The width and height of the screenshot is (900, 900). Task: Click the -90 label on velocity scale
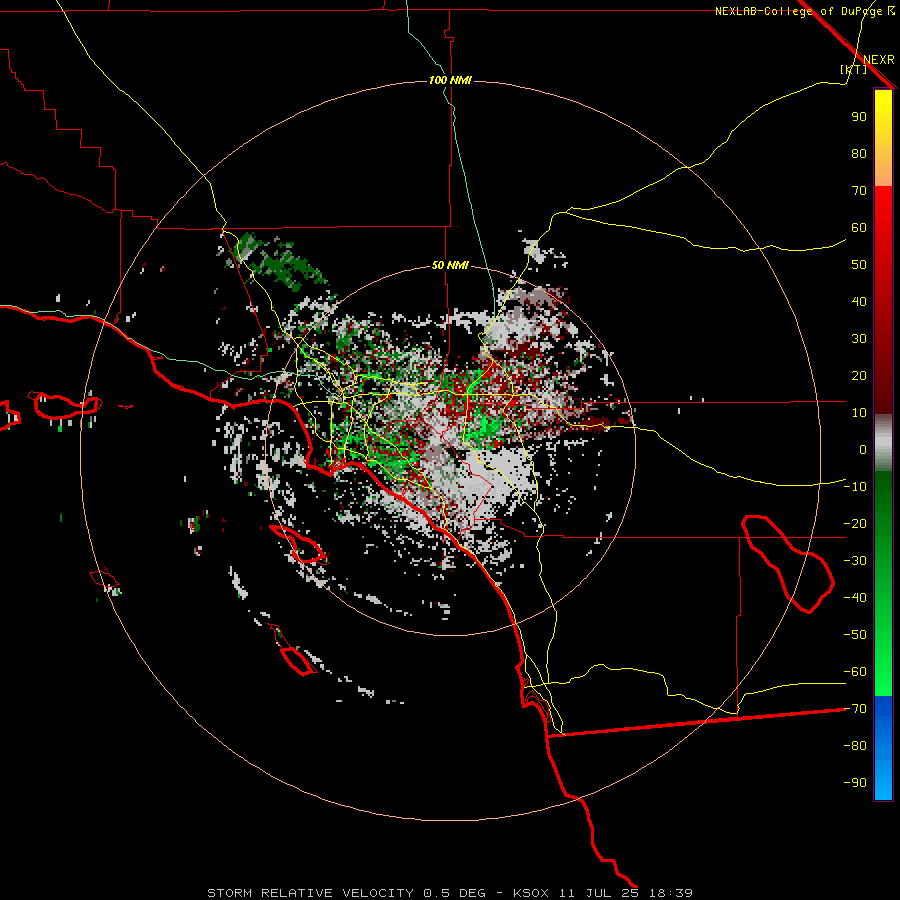click(855, 783)
